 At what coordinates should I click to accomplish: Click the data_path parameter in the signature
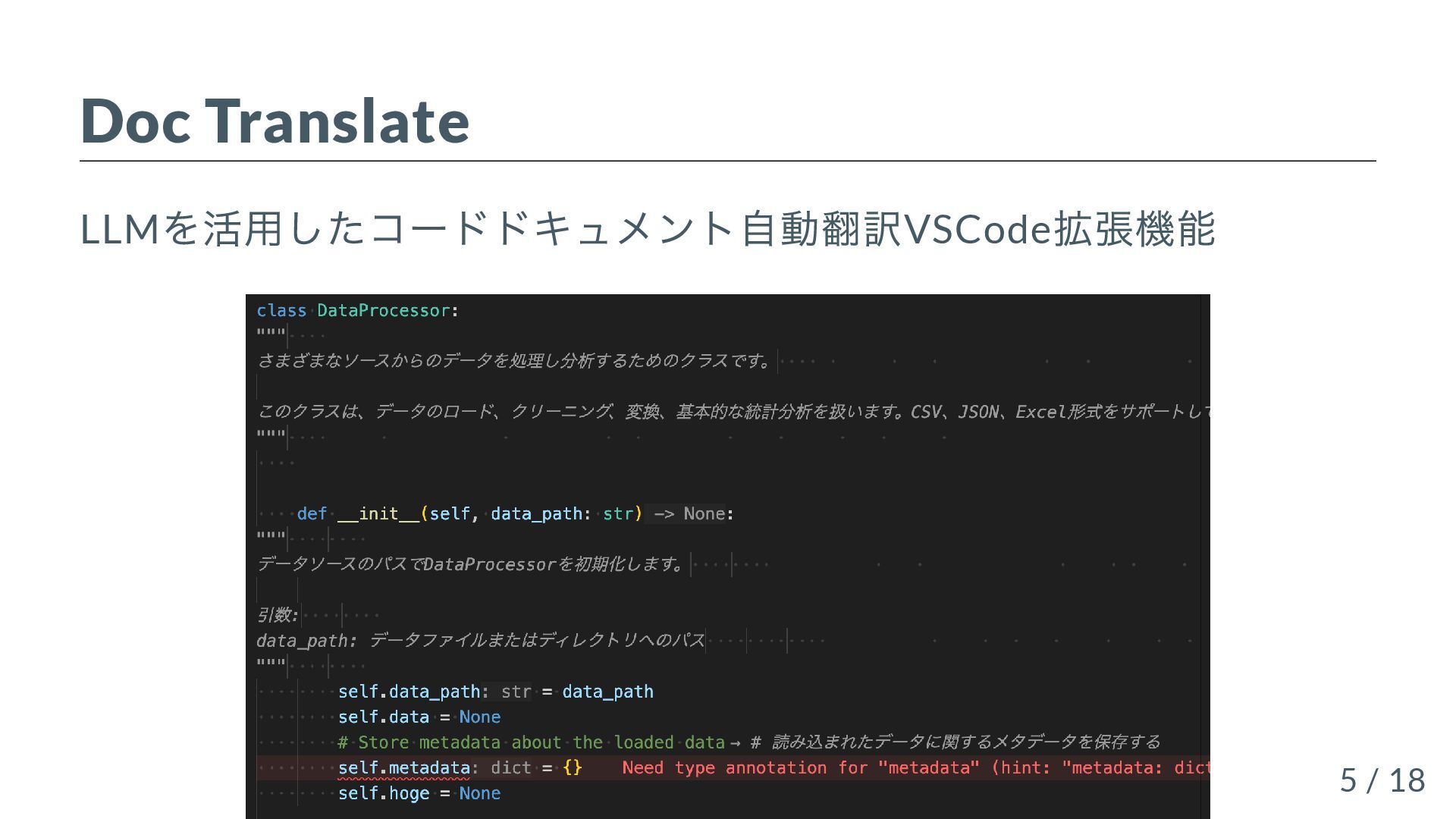(536, 514)
